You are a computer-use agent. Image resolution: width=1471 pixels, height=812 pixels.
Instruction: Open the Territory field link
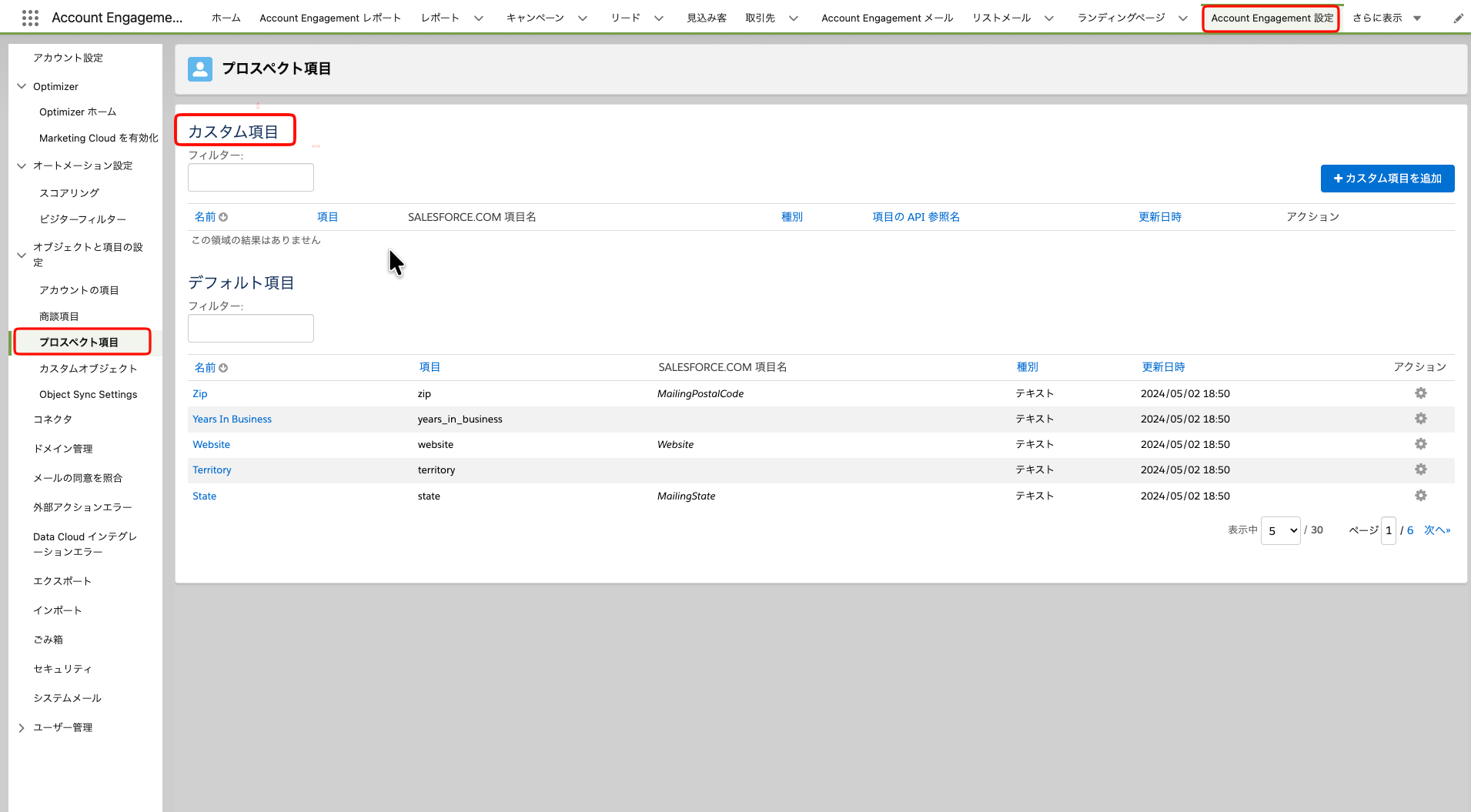click(x=212, y=470)
